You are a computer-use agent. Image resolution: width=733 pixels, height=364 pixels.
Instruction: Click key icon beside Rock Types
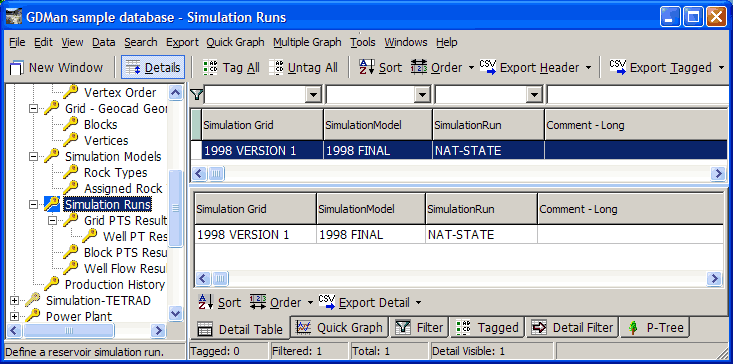(71, 172)
